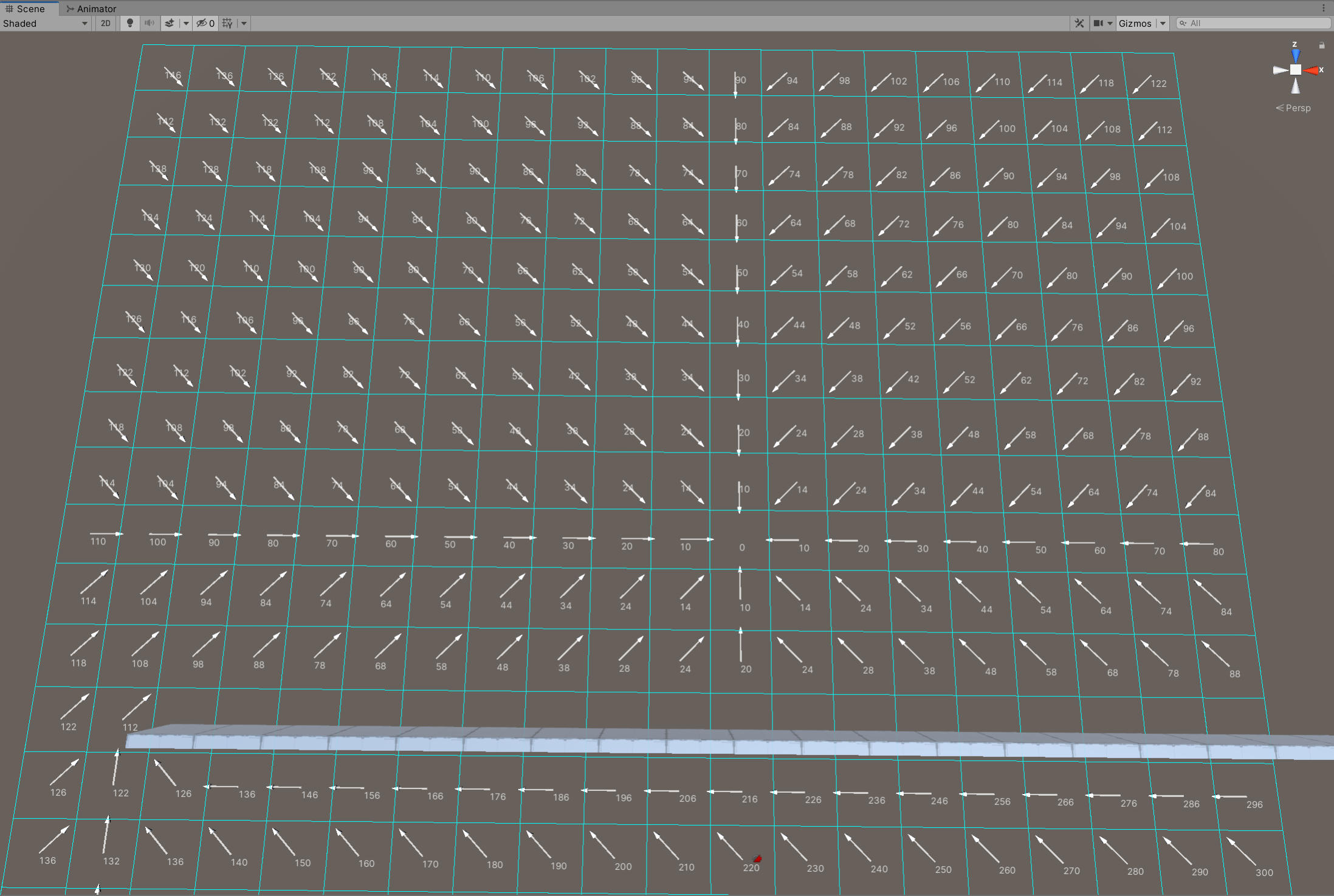The height and width of the screenshot is (896, 1334).
Task: Mute scene audio with the speaker icon
Action: click(x=150, y=23)
